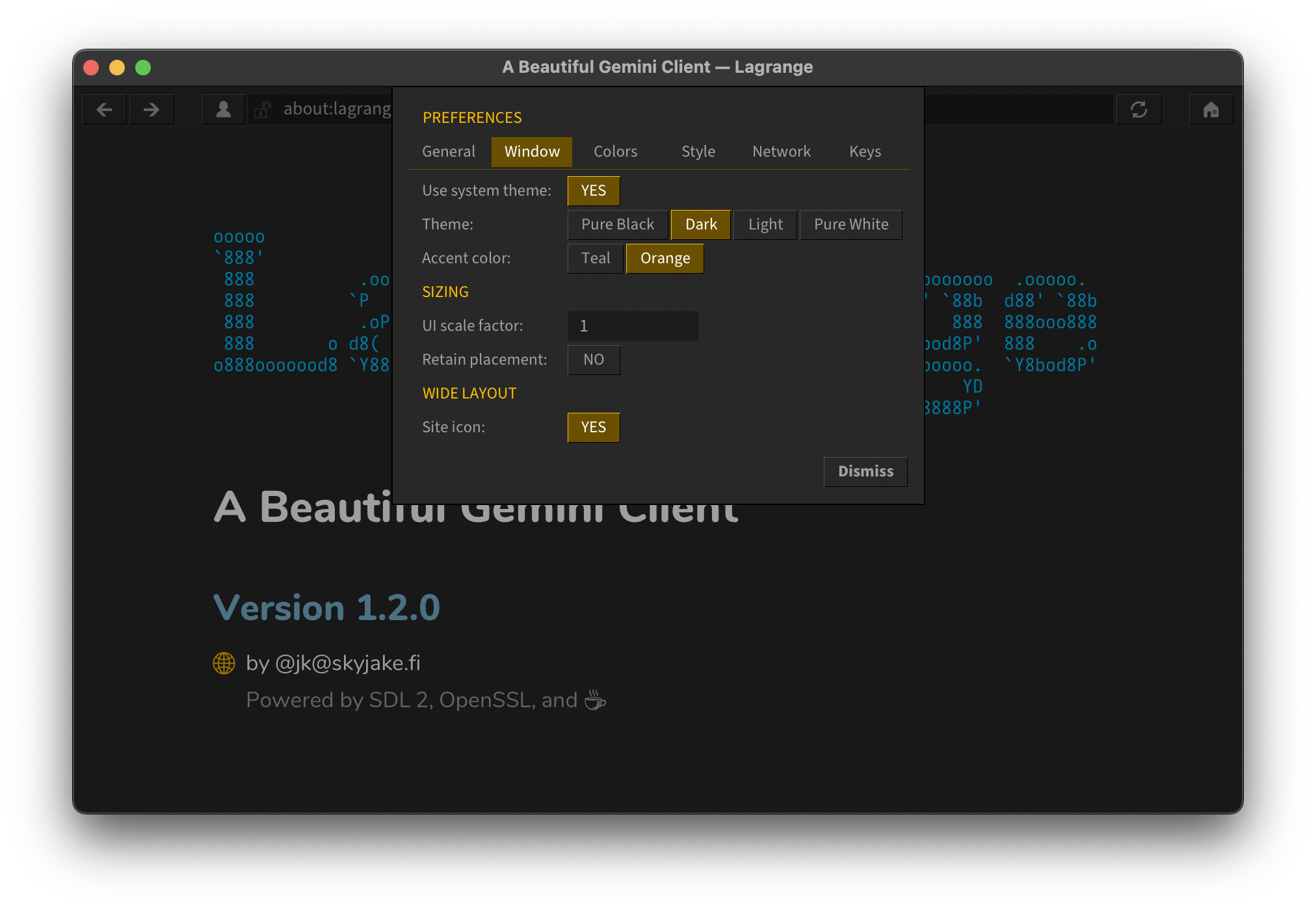
Task: Open the Keys preferences tab
Action: [x=865, y=151]
